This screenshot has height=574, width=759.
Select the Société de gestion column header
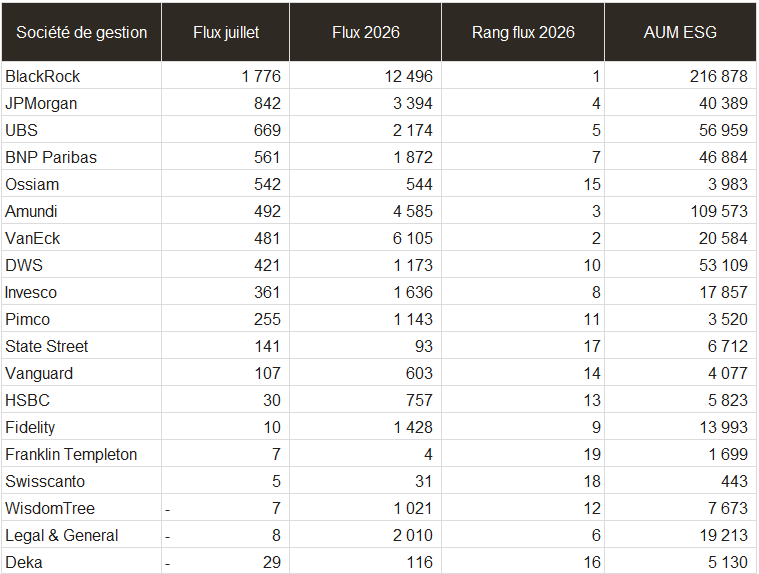tap(81, 32)
